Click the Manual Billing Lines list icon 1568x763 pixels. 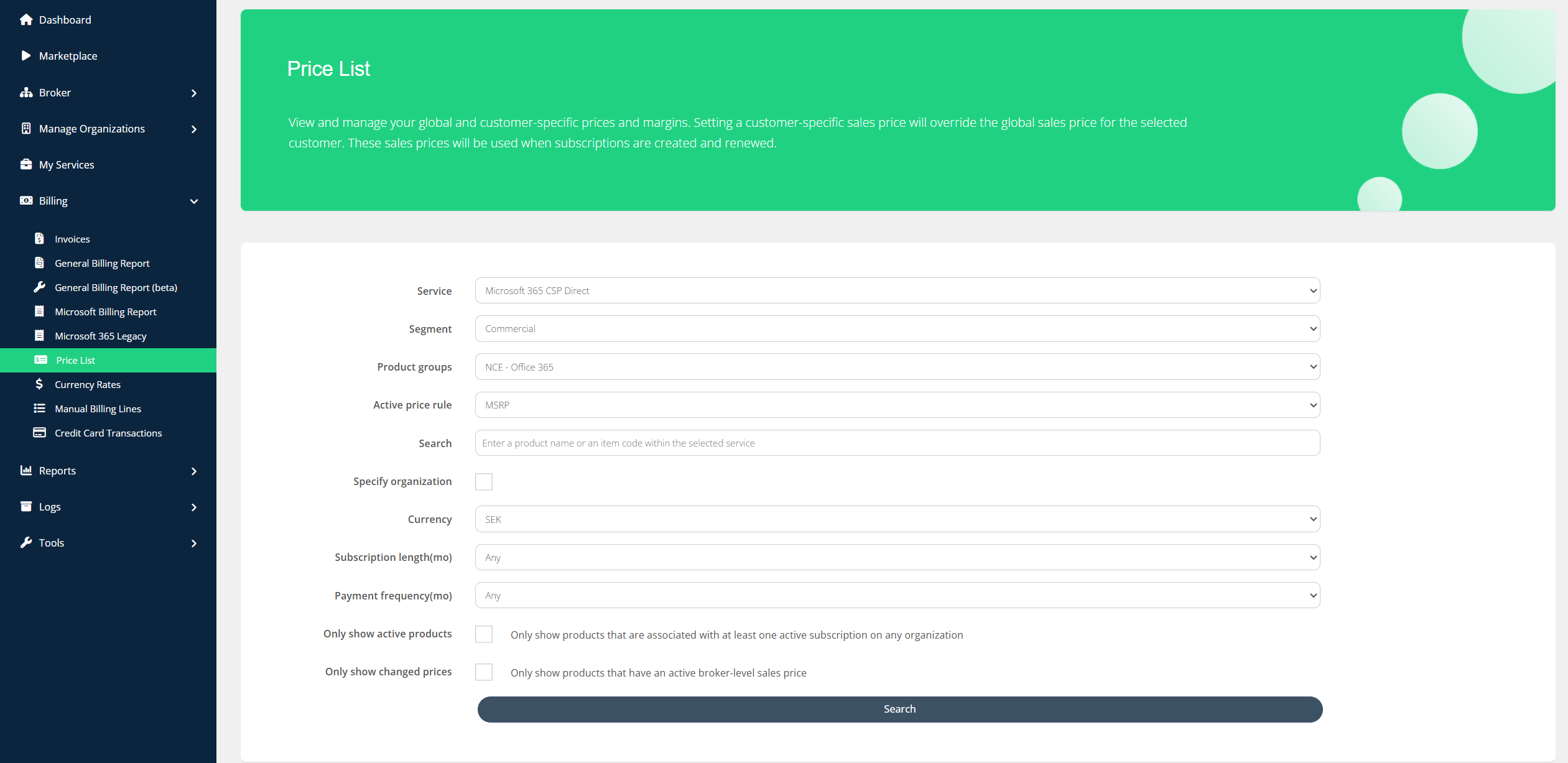tap(40, 409)
